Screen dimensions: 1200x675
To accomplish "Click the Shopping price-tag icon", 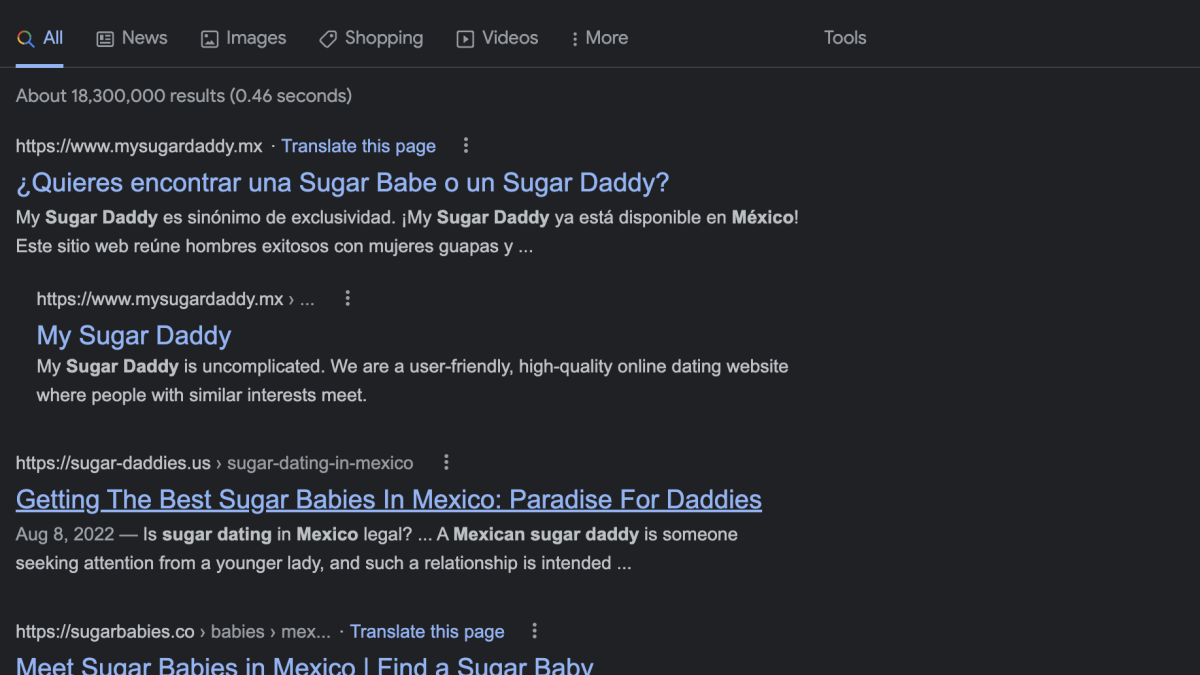I will tap(328, 38).
